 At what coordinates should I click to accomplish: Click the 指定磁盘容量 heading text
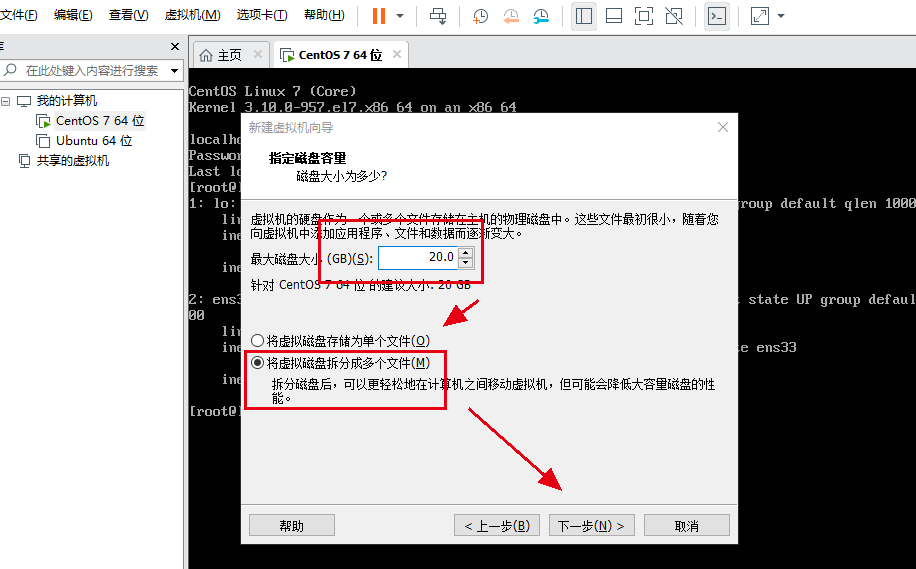click(307, 158)
